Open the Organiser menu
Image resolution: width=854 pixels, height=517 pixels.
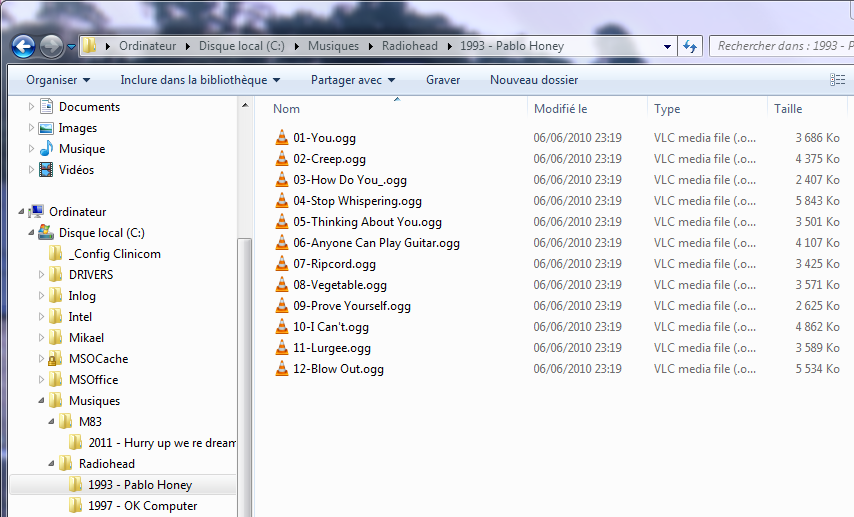point(58,80)
